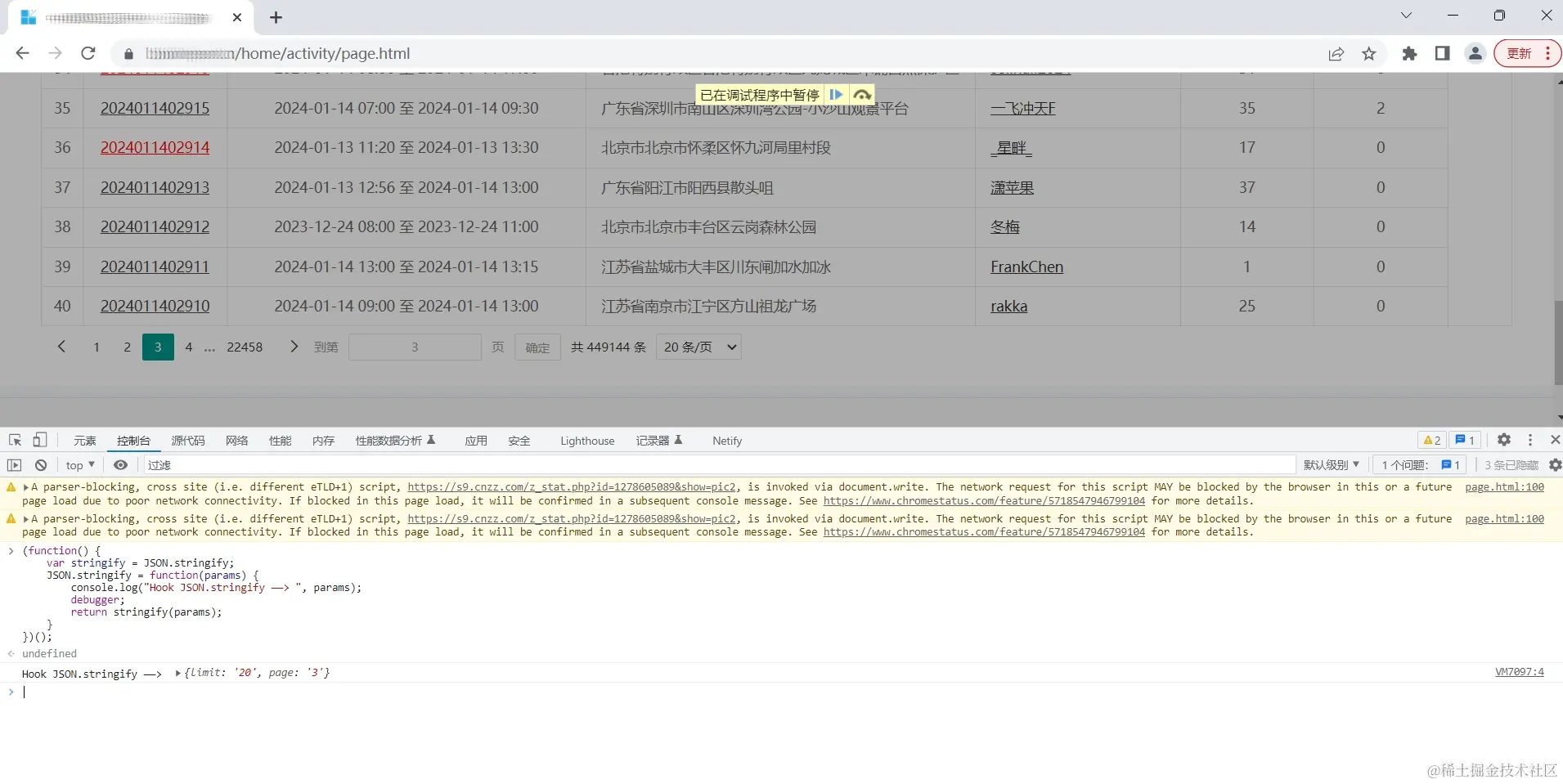1563x784 pixels.
Task: Open activity link 2024011402914
Action: coord(155,147)
